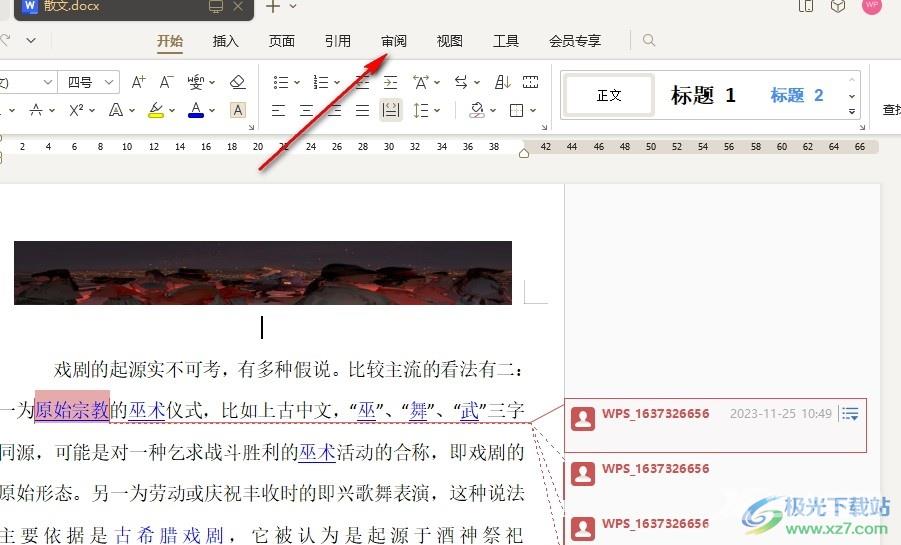The width and height of the screenshot is (901, 545).
Task: Click the phone device icon in title bar
Action: coord(806,6)
